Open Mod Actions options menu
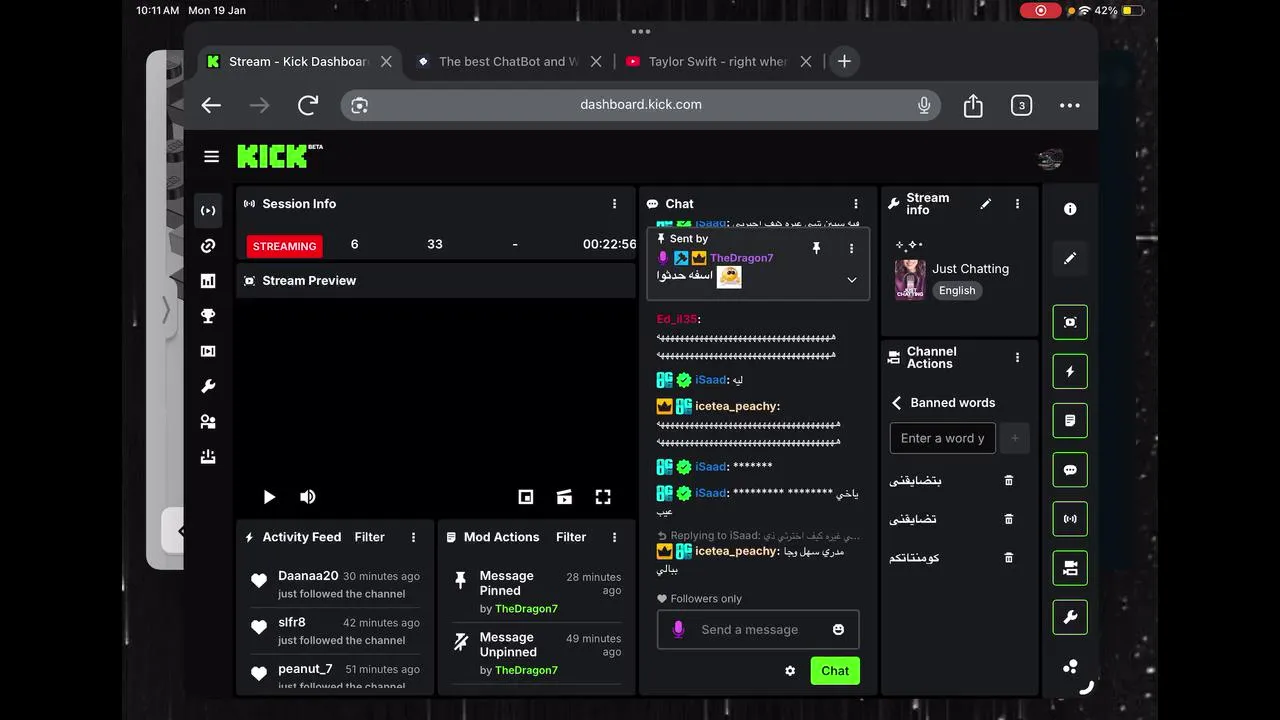Image resolution: width=1280 pixels, height=720 pixels. (615, 538)
